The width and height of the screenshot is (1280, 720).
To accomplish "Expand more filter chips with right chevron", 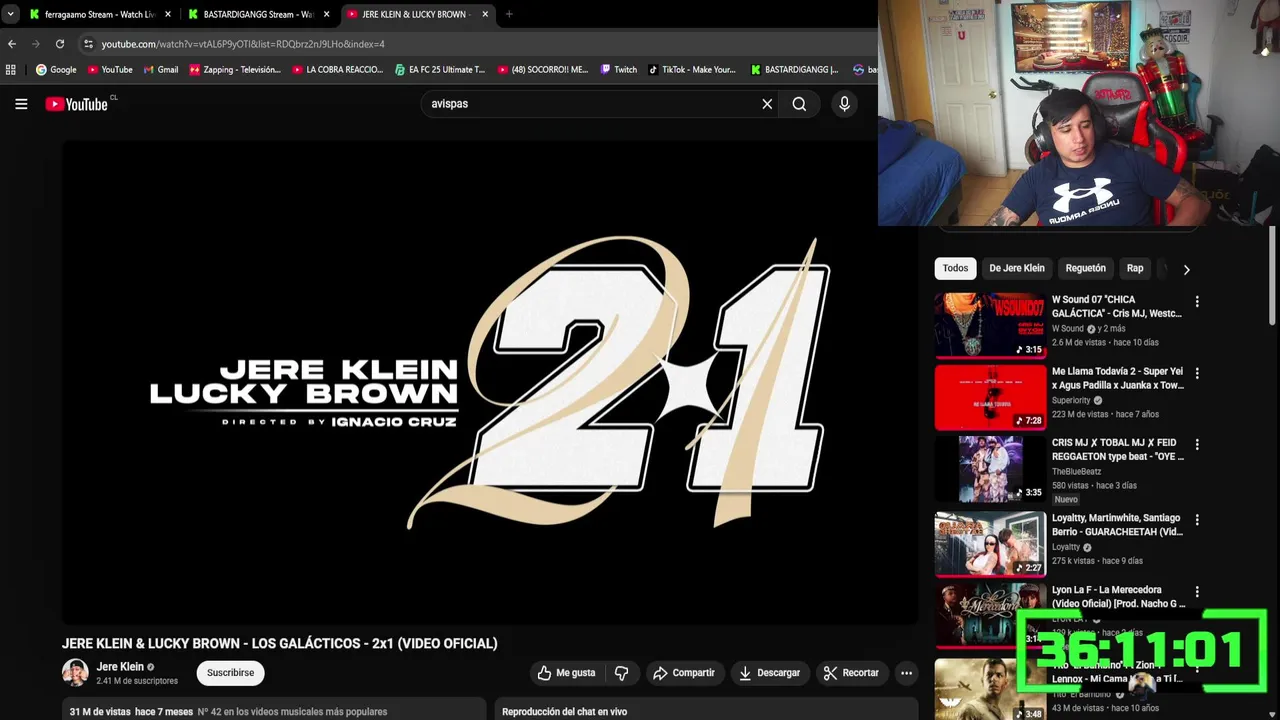I will pos(1186,269).
